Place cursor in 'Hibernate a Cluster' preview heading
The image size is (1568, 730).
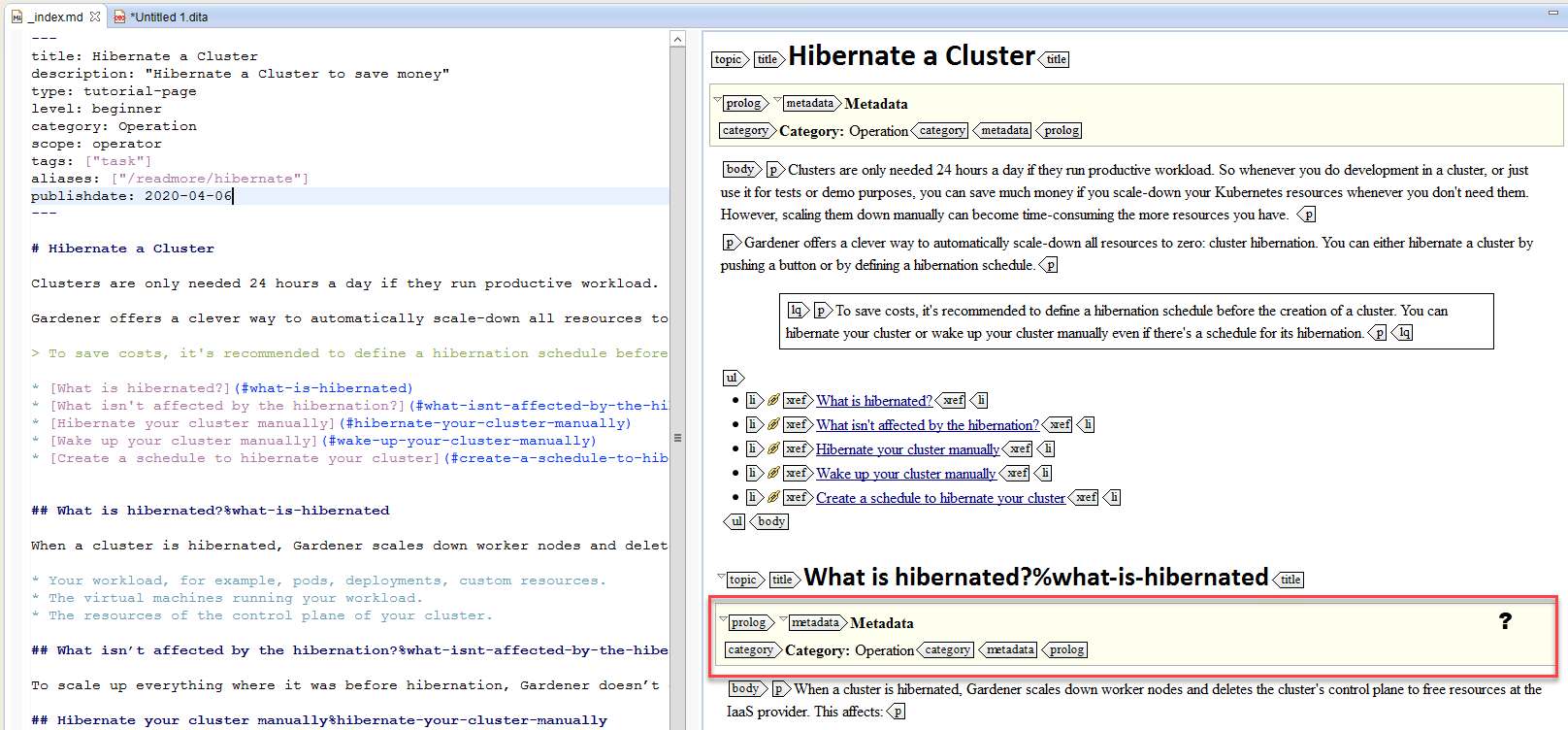911,56
